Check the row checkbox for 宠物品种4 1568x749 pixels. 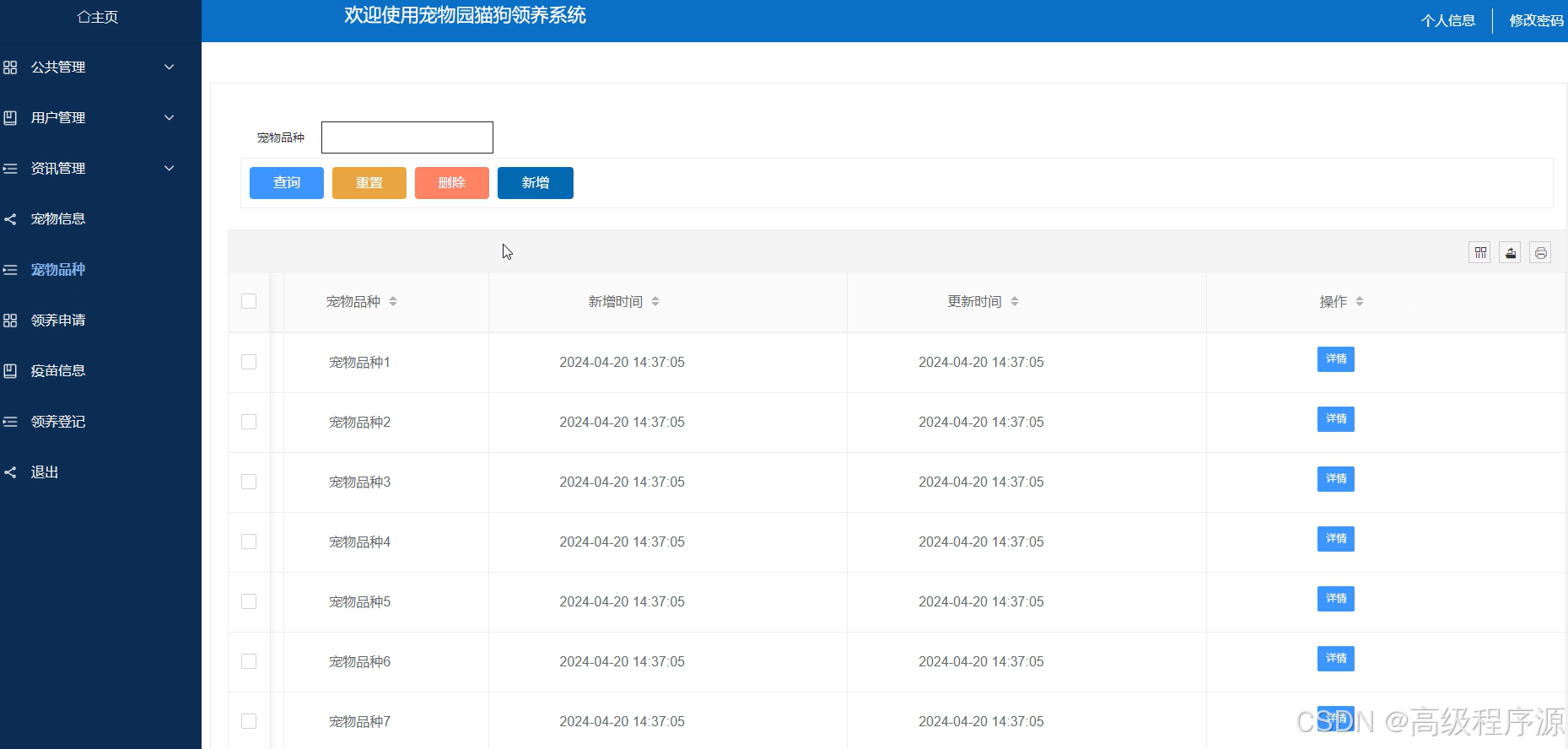249,542
